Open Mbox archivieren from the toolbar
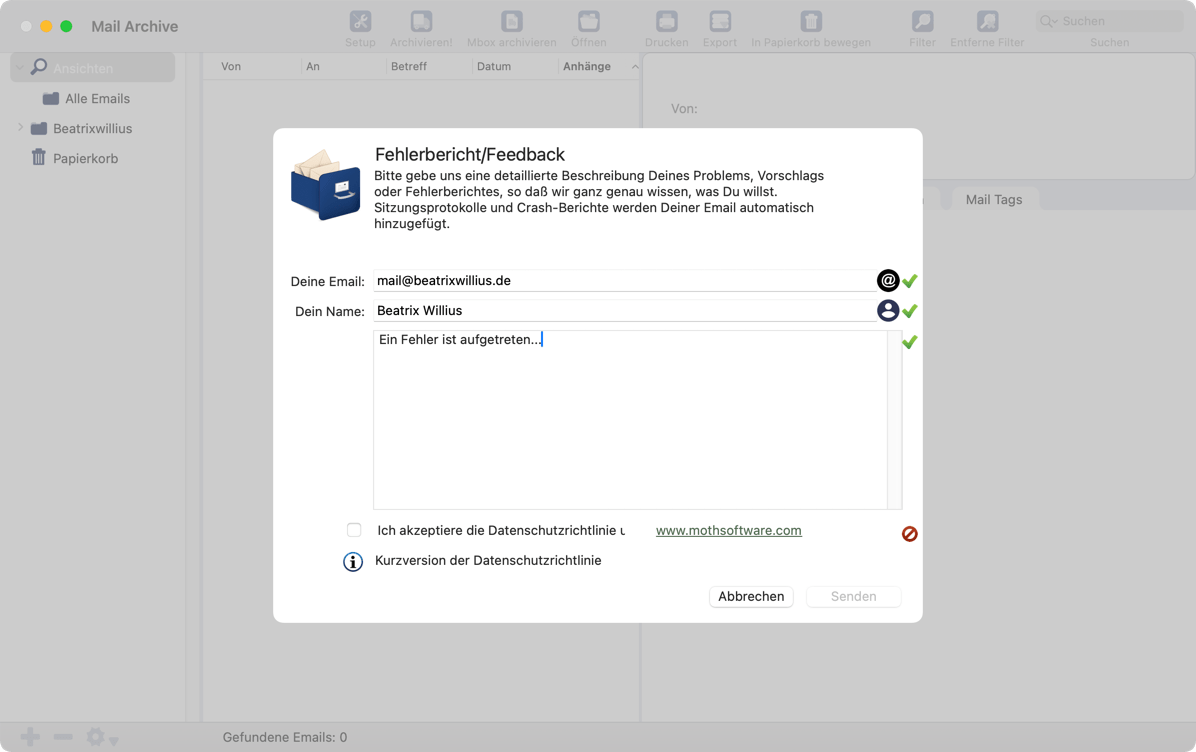This screenshot has width=1196, height=752. click(x=511, y=22)
